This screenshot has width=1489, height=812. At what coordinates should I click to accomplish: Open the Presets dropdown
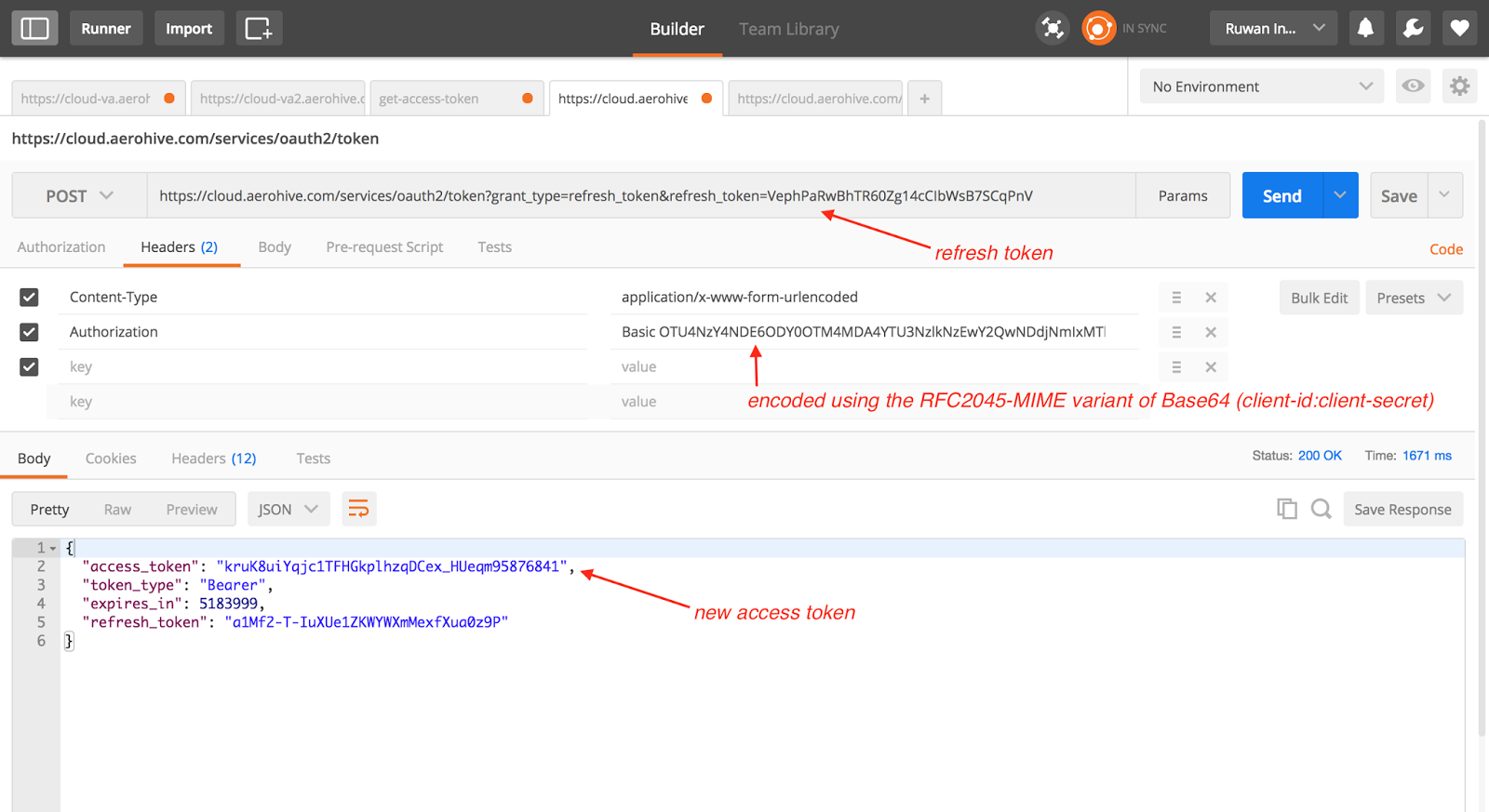[1414, 298]
